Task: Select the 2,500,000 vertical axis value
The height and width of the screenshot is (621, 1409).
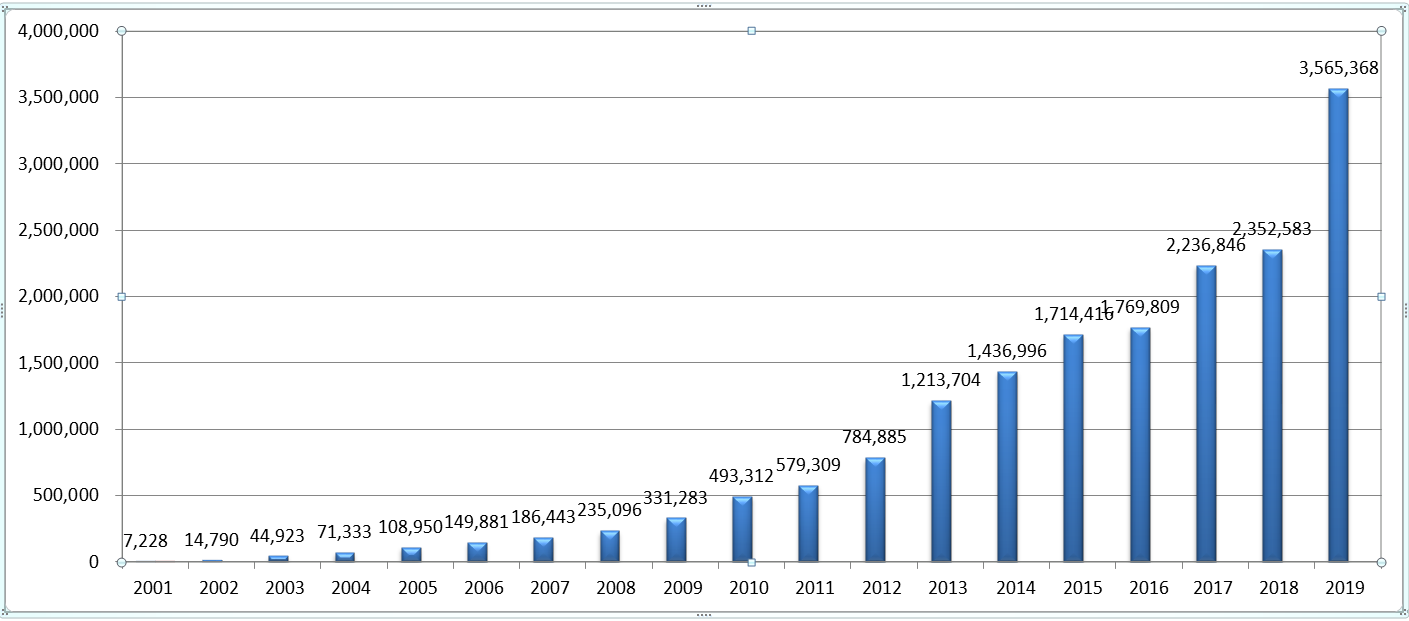Action: click(58, 230)
